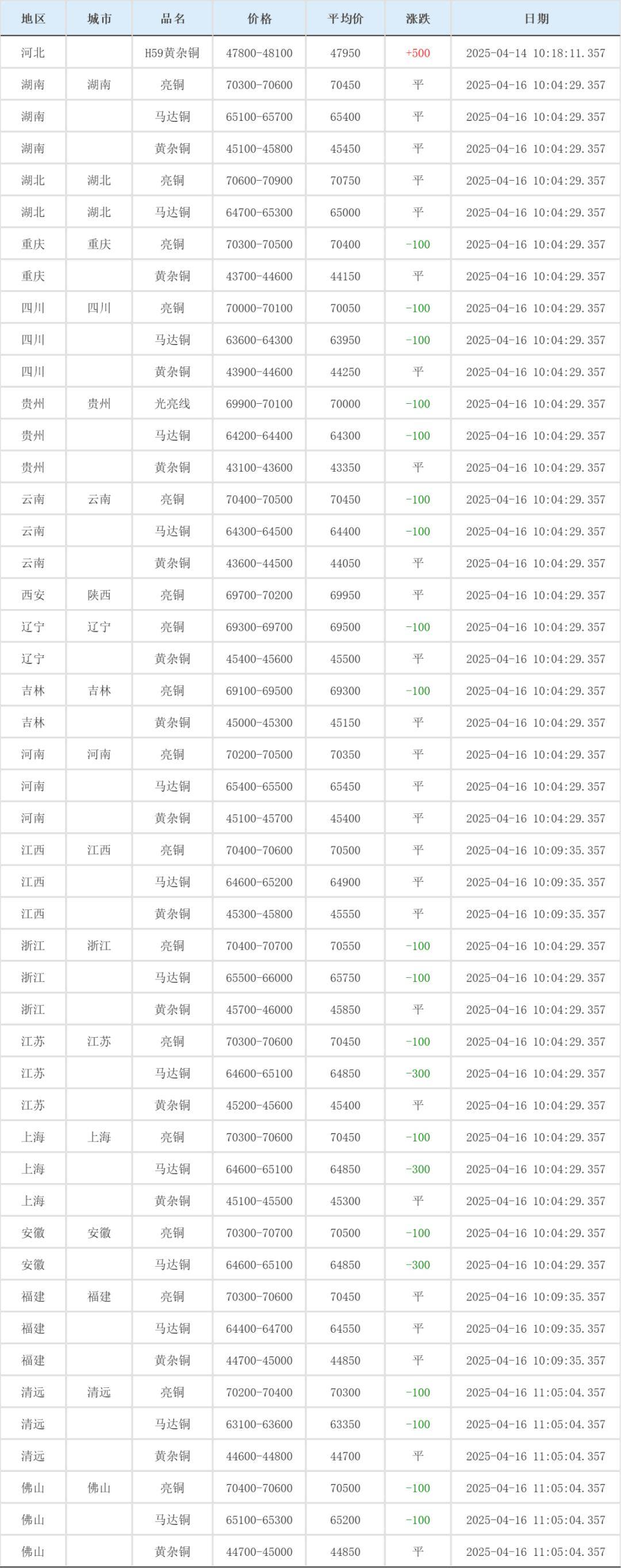This screenshot has width=621, height=1568.
Task: Select price range 65500-66000
Action: click(x=259, y=978)
